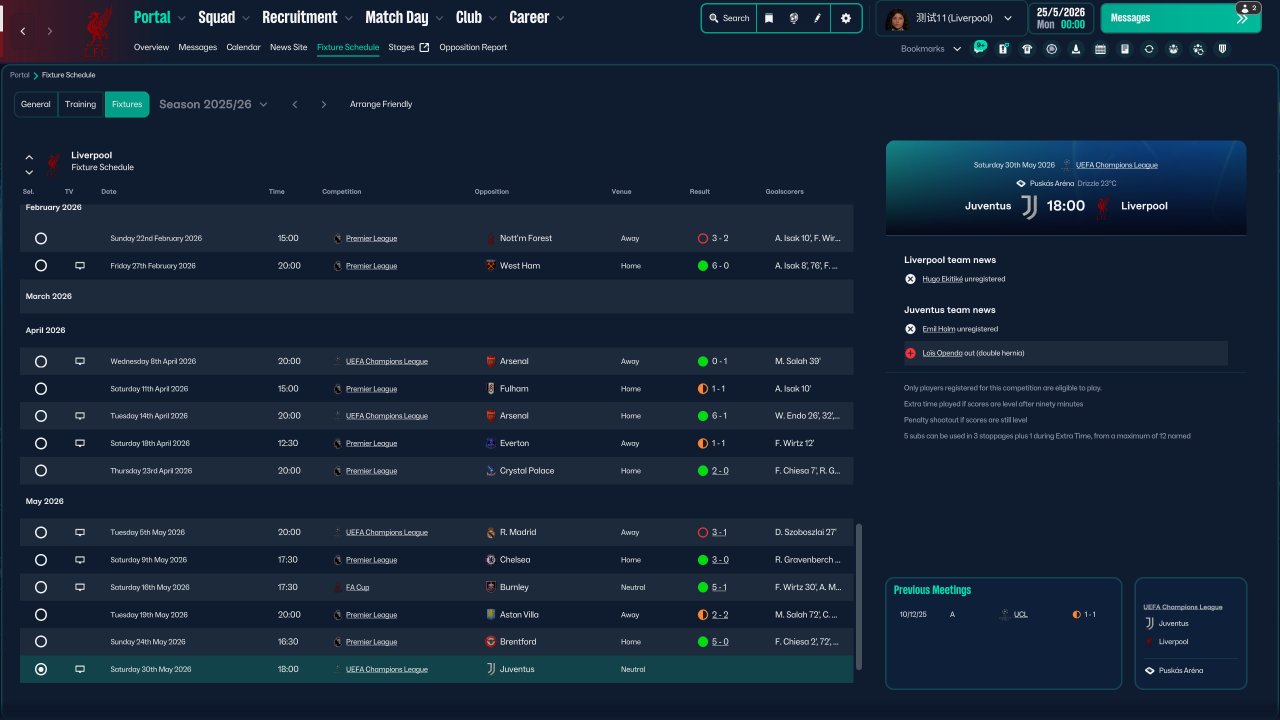Image resolution: width=1280 pixels, height=720 pixels.
Task: Open the calendar shortcut icon in bookmarks bar
Action: [1100, 49]
